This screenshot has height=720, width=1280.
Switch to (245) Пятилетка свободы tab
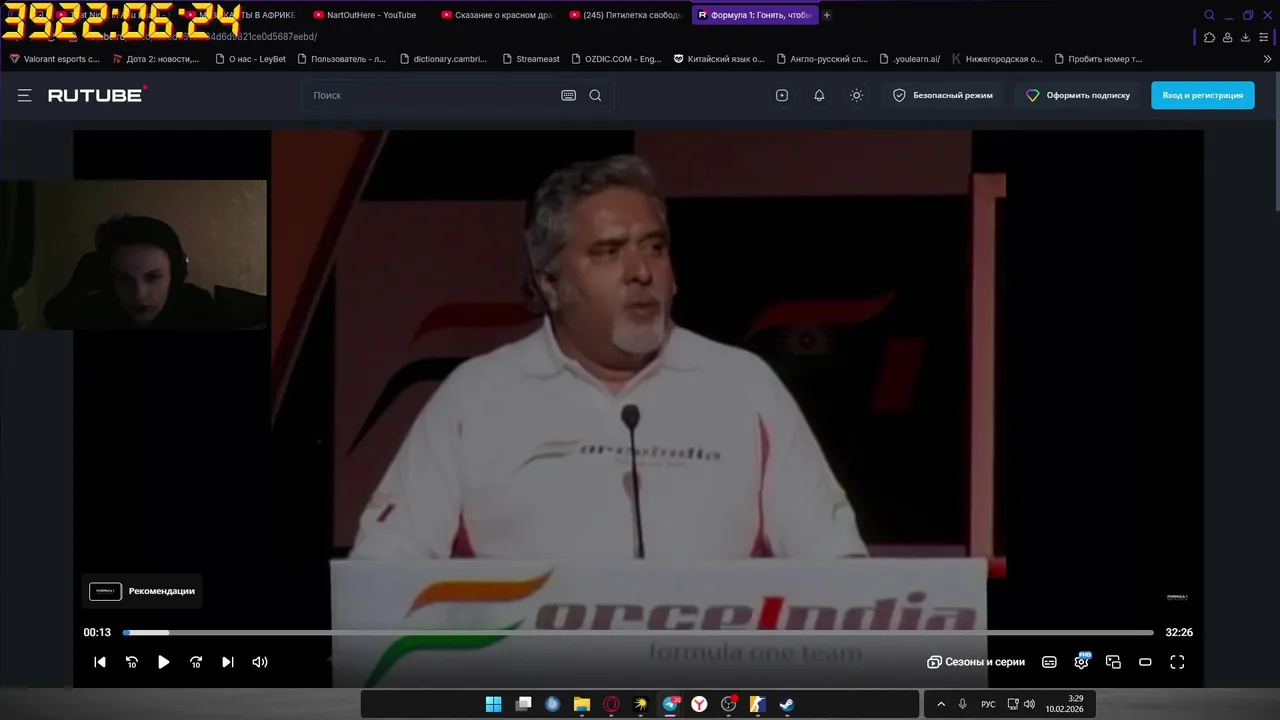[x=627, y=15]
